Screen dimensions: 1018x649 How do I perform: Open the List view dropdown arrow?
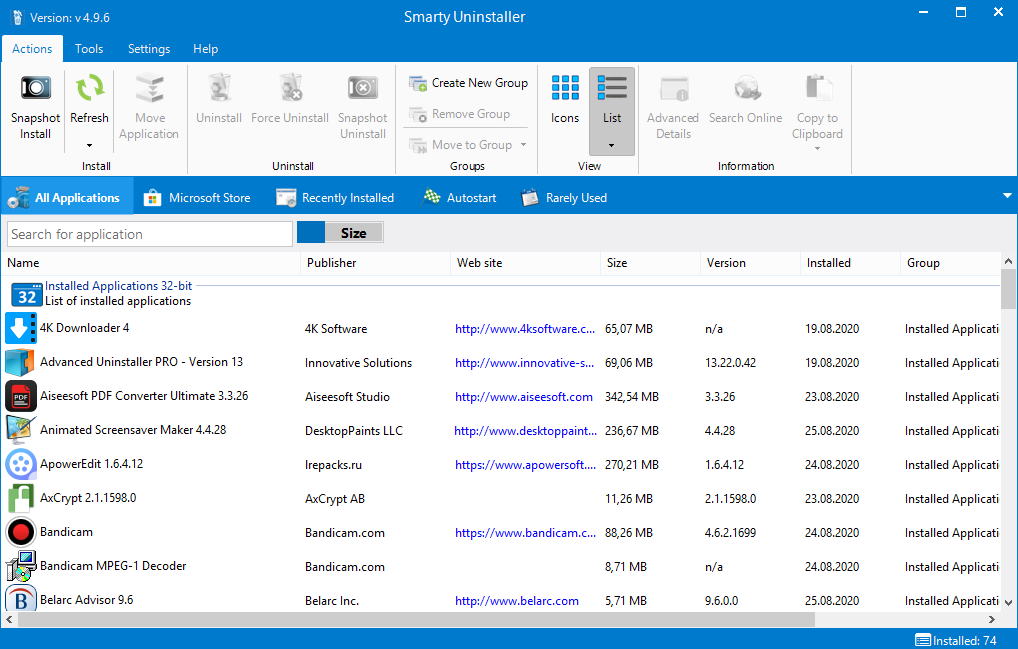point(612,145)
